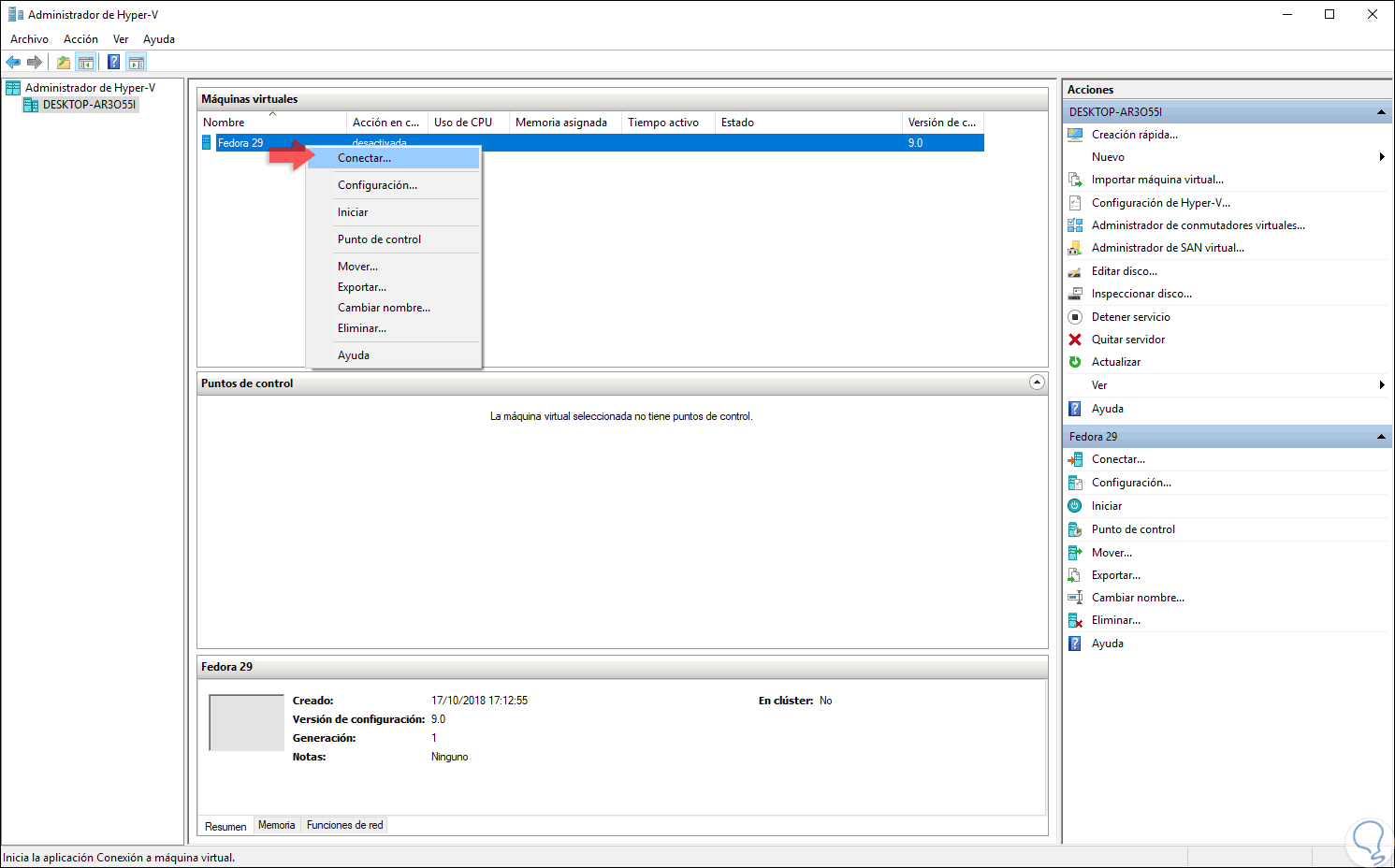Click Ayuda icon under DESKTOP-AR3O55I actions
The width and height of the screenshot is (1395, 868).
pos(1075,409)
